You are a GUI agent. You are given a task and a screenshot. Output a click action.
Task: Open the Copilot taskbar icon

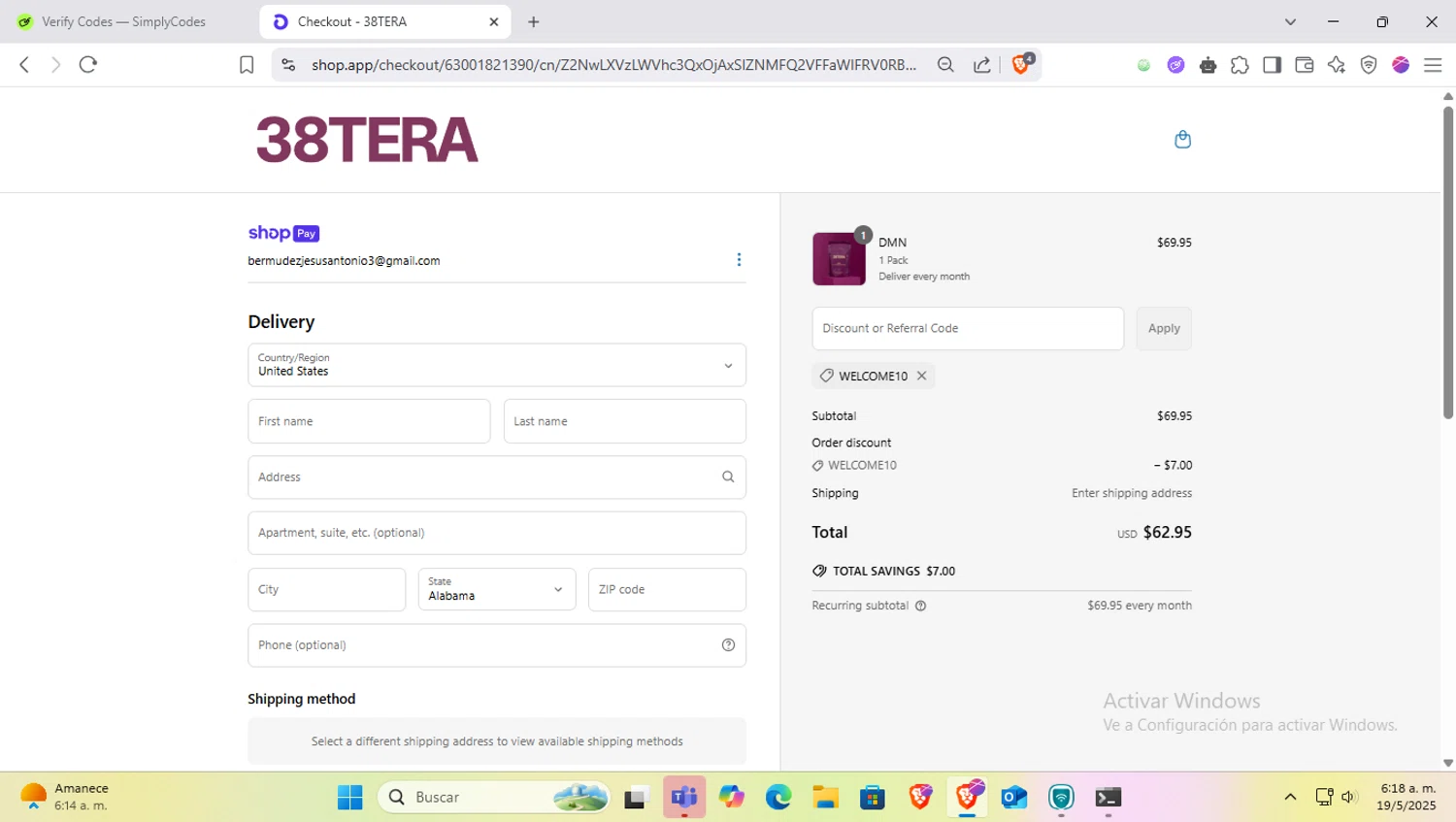coord(732,798)
